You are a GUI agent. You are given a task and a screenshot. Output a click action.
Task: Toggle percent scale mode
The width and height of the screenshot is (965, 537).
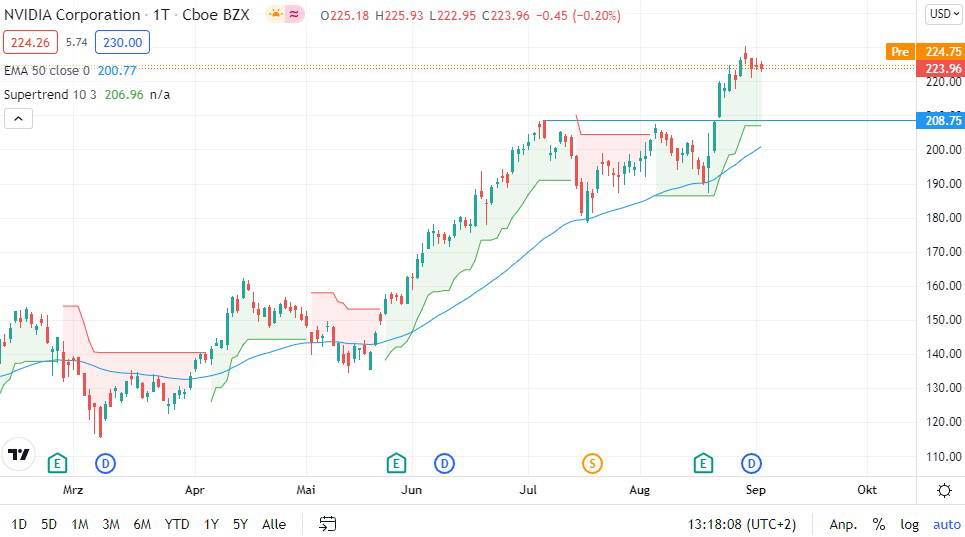pos(878,525)
